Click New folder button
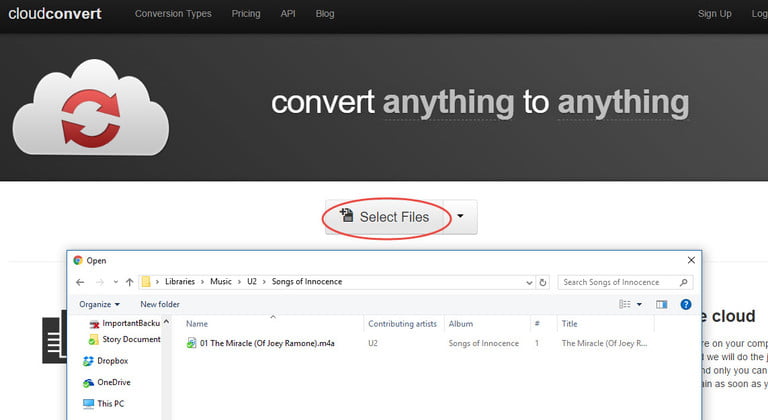This screenshot has height=420, width=768. (160, 304)
